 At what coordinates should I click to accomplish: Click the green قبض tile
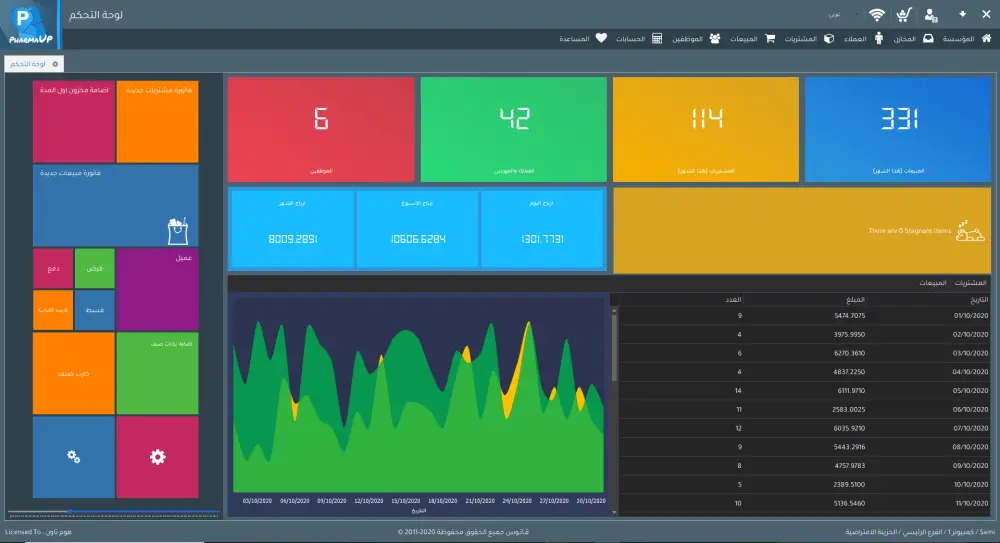click(94, 268)
